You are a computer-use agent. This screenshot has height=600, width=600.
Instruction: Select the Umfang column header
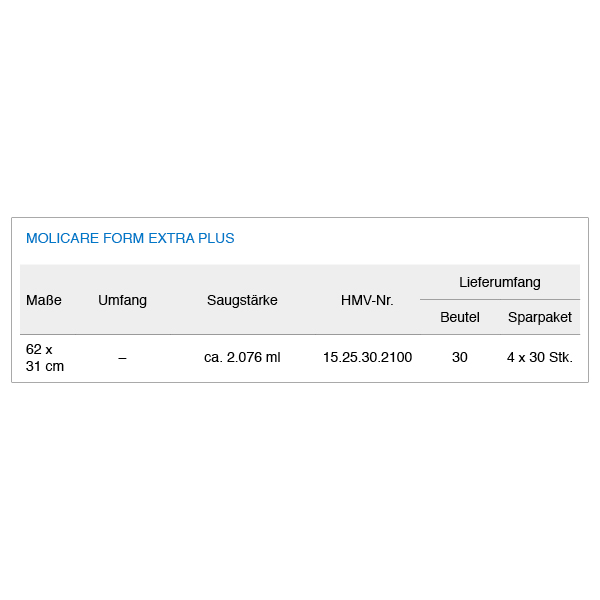click(122, 300)
